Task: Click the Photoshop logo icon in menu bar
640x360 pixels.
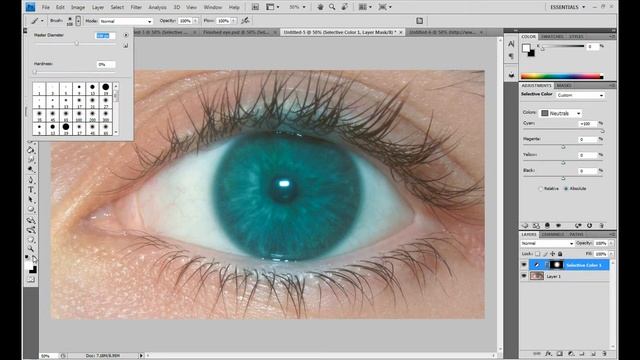Action: [x=30, y=7]
